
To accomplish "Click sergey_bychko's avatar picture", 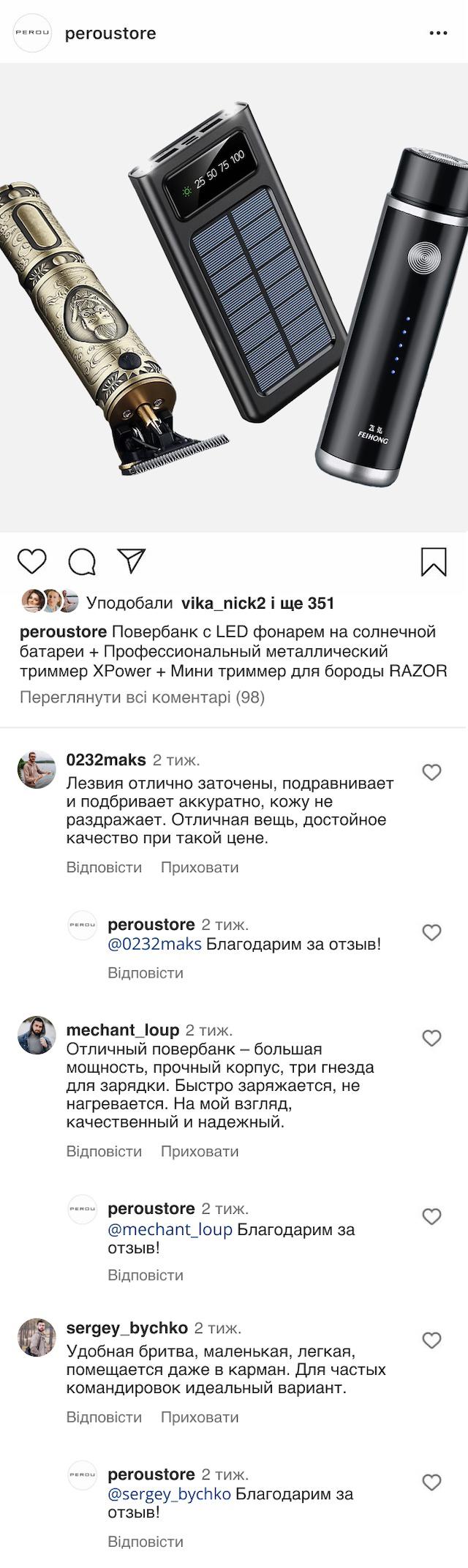I will coord(37,1337).
